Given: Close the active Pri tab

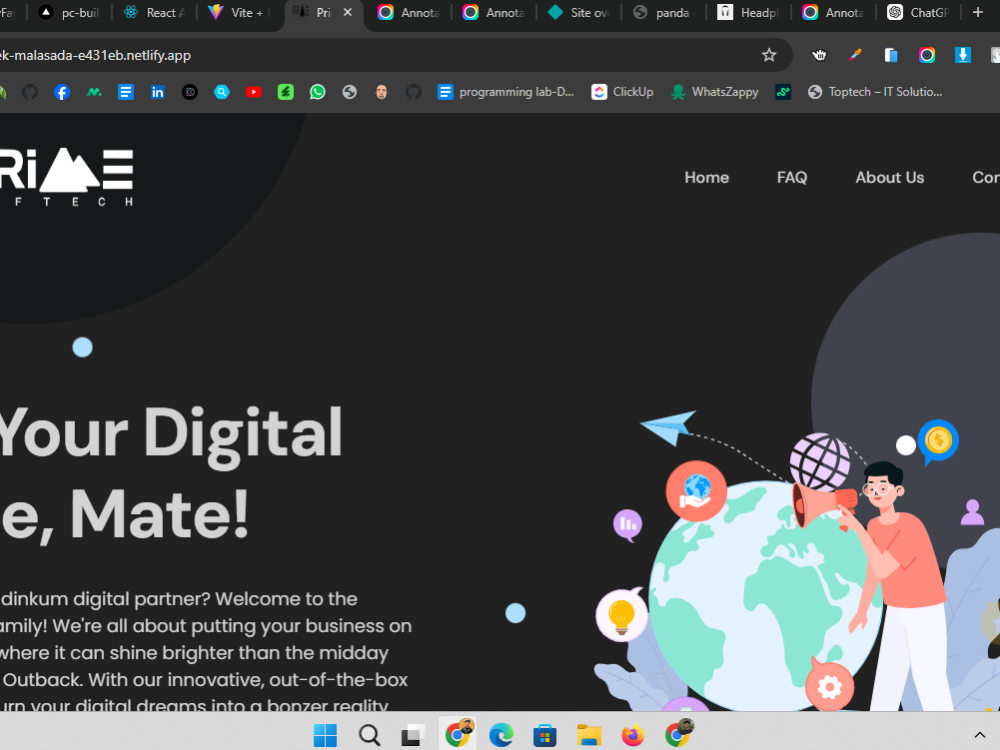Looking at the screenshot, I should pos(348,12).
